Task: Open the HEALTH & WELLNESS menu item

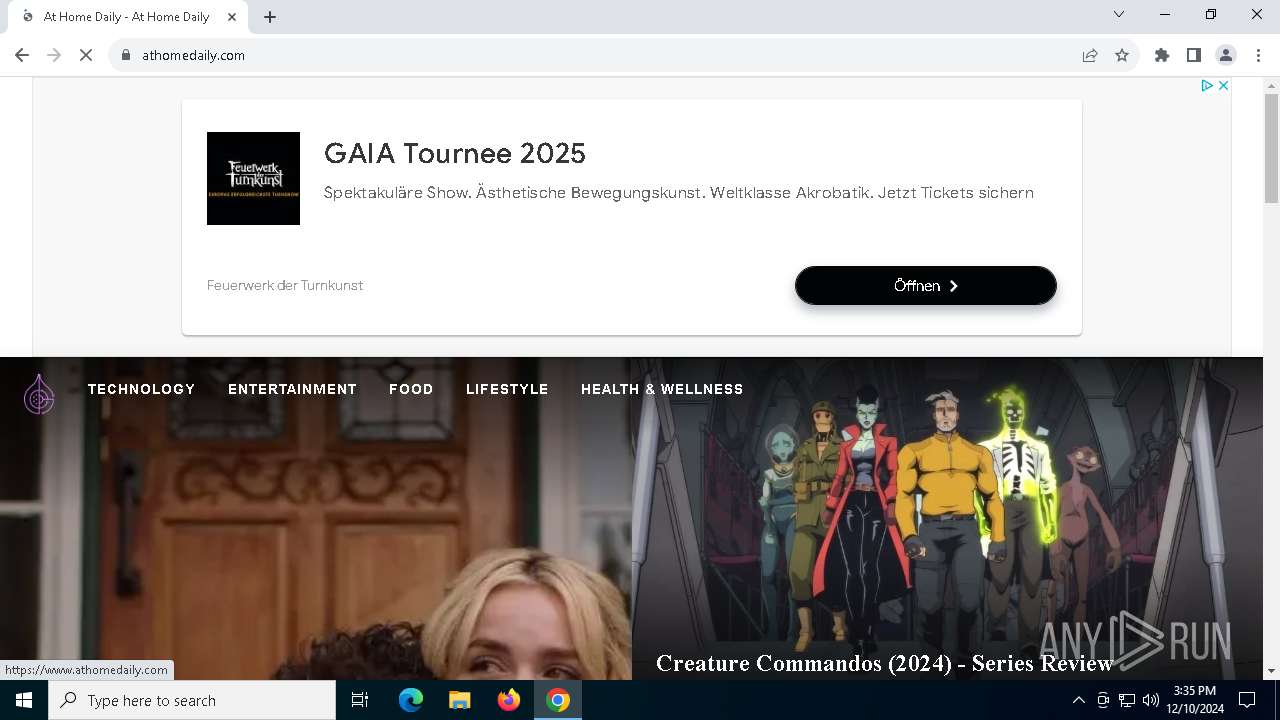Action: (x=662, y=389)
